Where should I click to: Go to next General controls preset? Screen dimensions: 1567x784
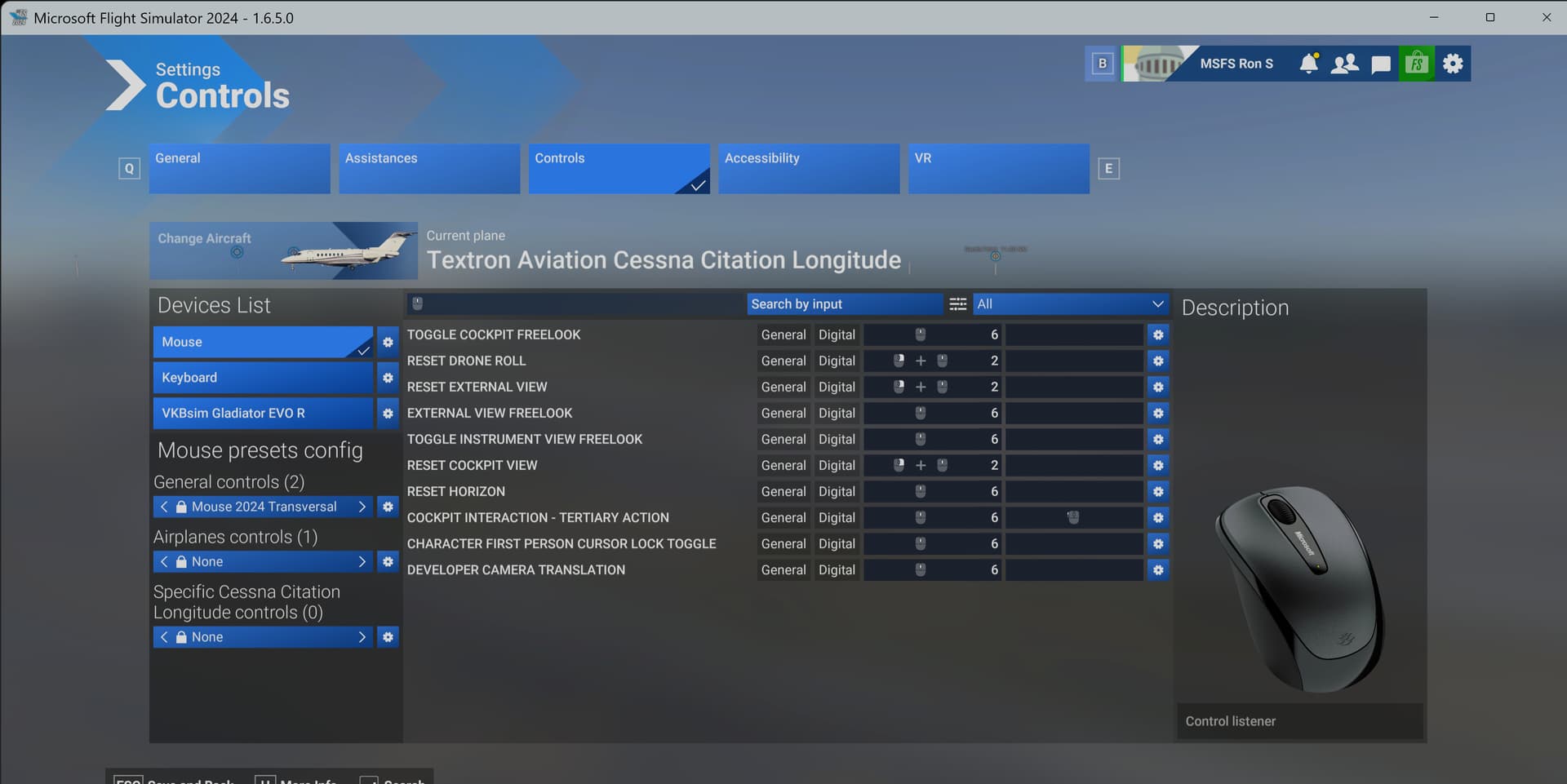(x=362, y=507)
